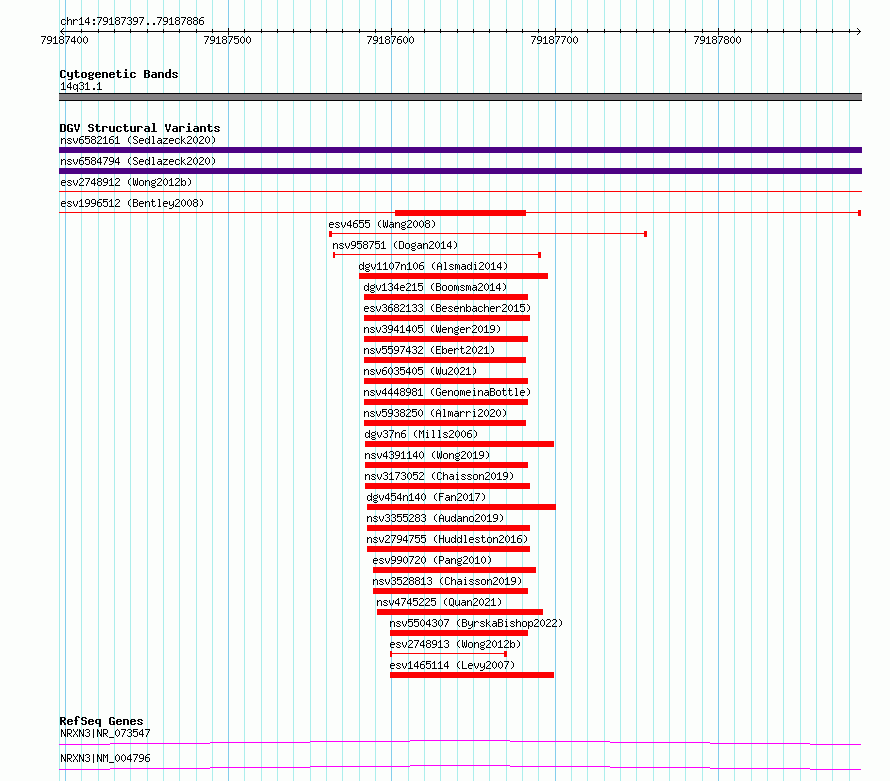
Task: Click the dgv454n140 (Fan2017) label
Action: click(426, 497)
